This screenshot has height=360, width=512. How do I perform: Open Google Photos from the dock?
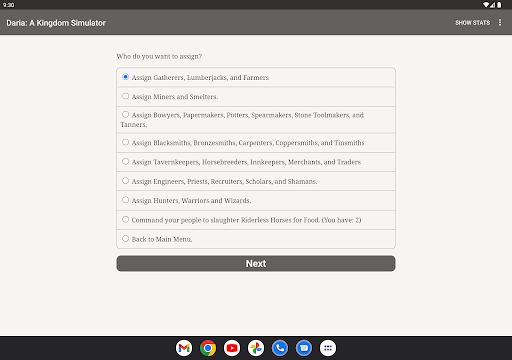[x=256, y=348]
